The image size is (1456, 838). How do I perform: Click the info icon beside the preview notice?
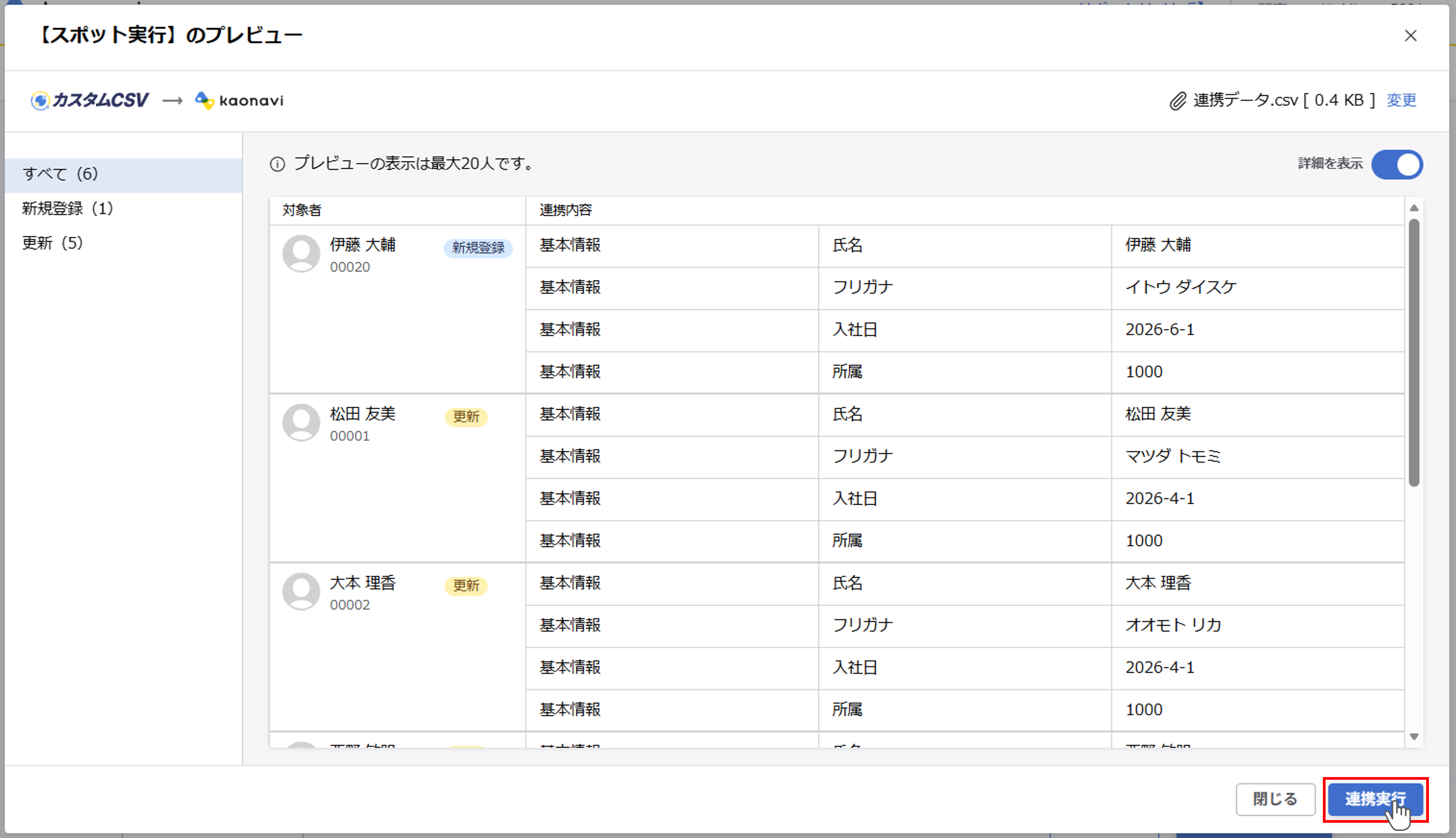pyautogui.click(x=277, y=164)
